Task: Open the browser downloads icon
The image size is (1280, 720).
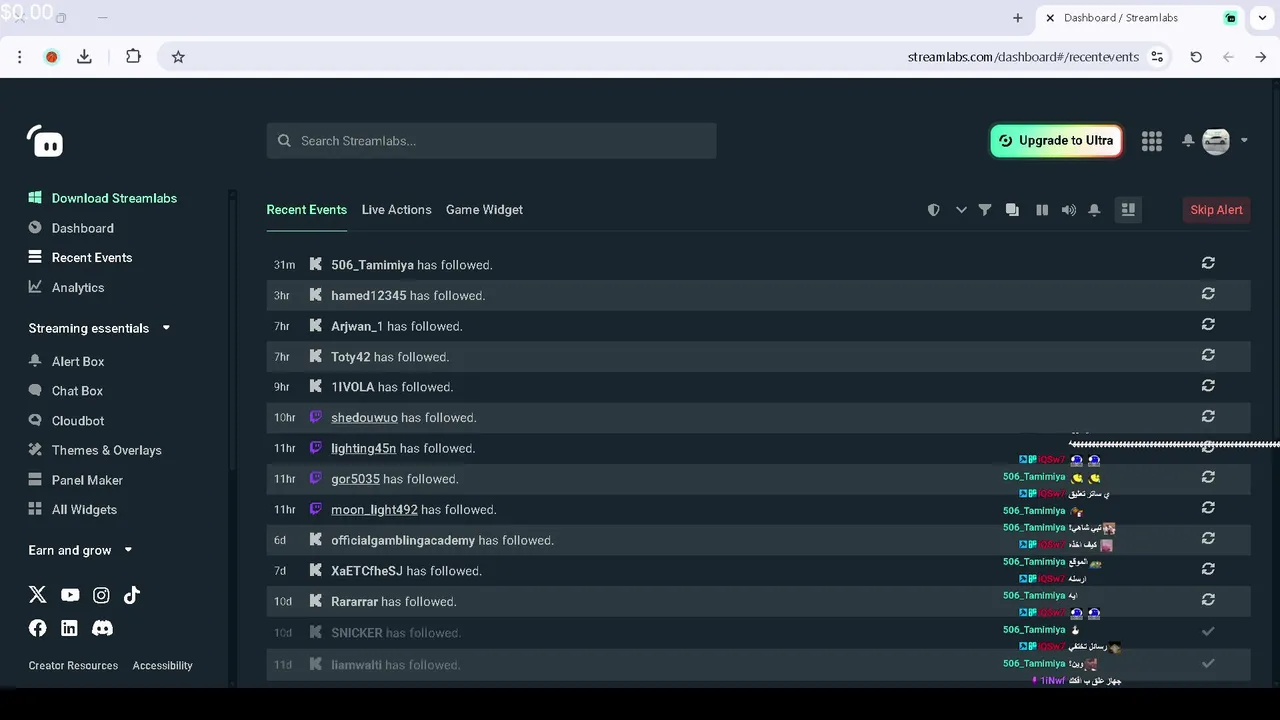Action: pos(84,57)
